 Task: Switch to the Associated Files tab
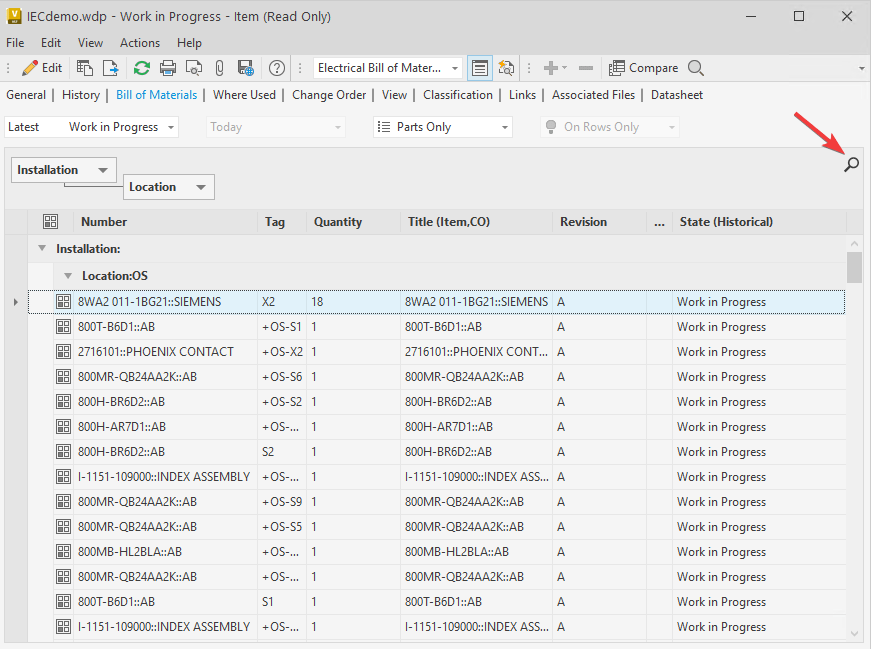(593, 95)
